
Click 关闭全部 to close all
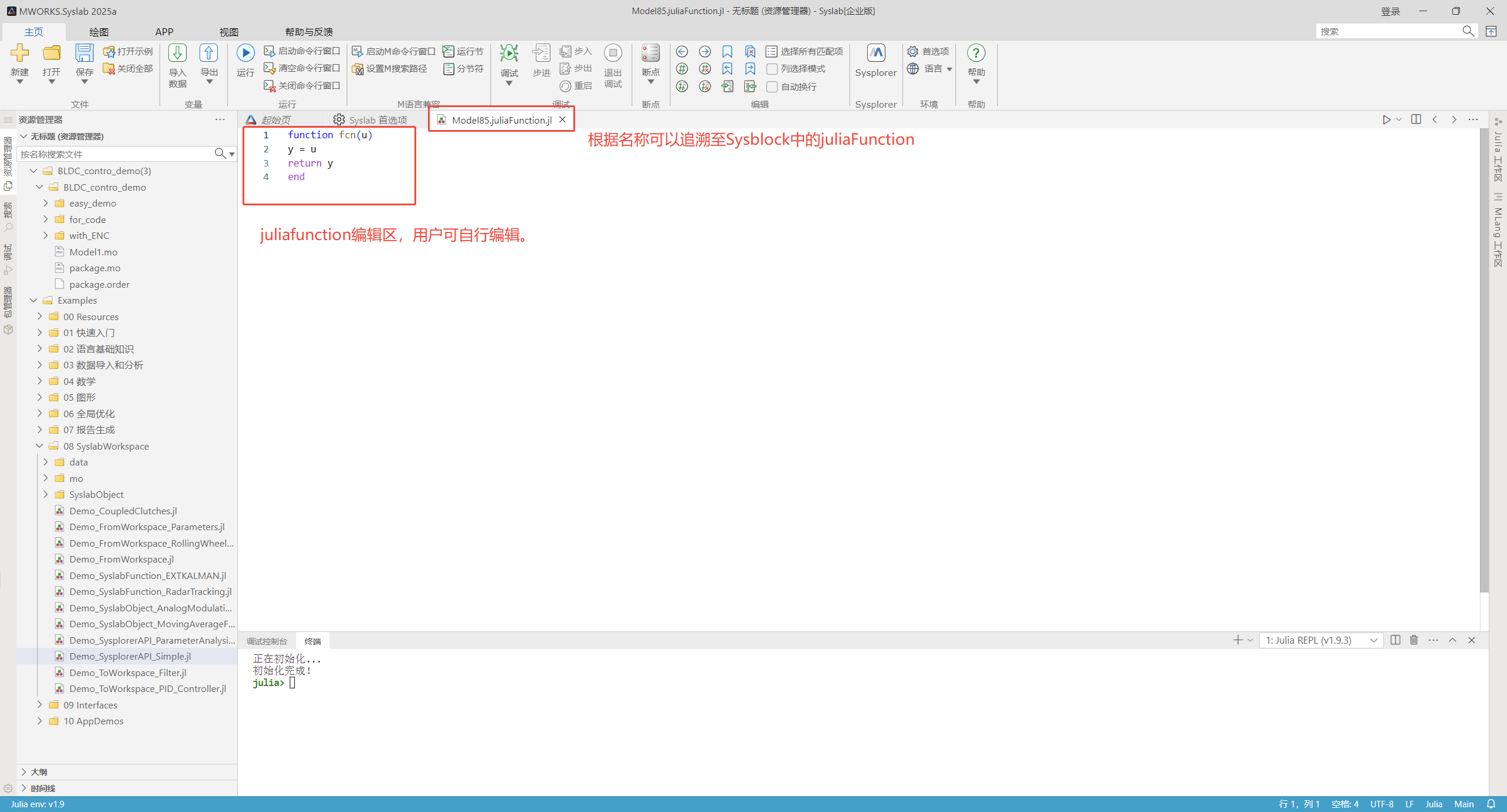click(x=128, y=68)
